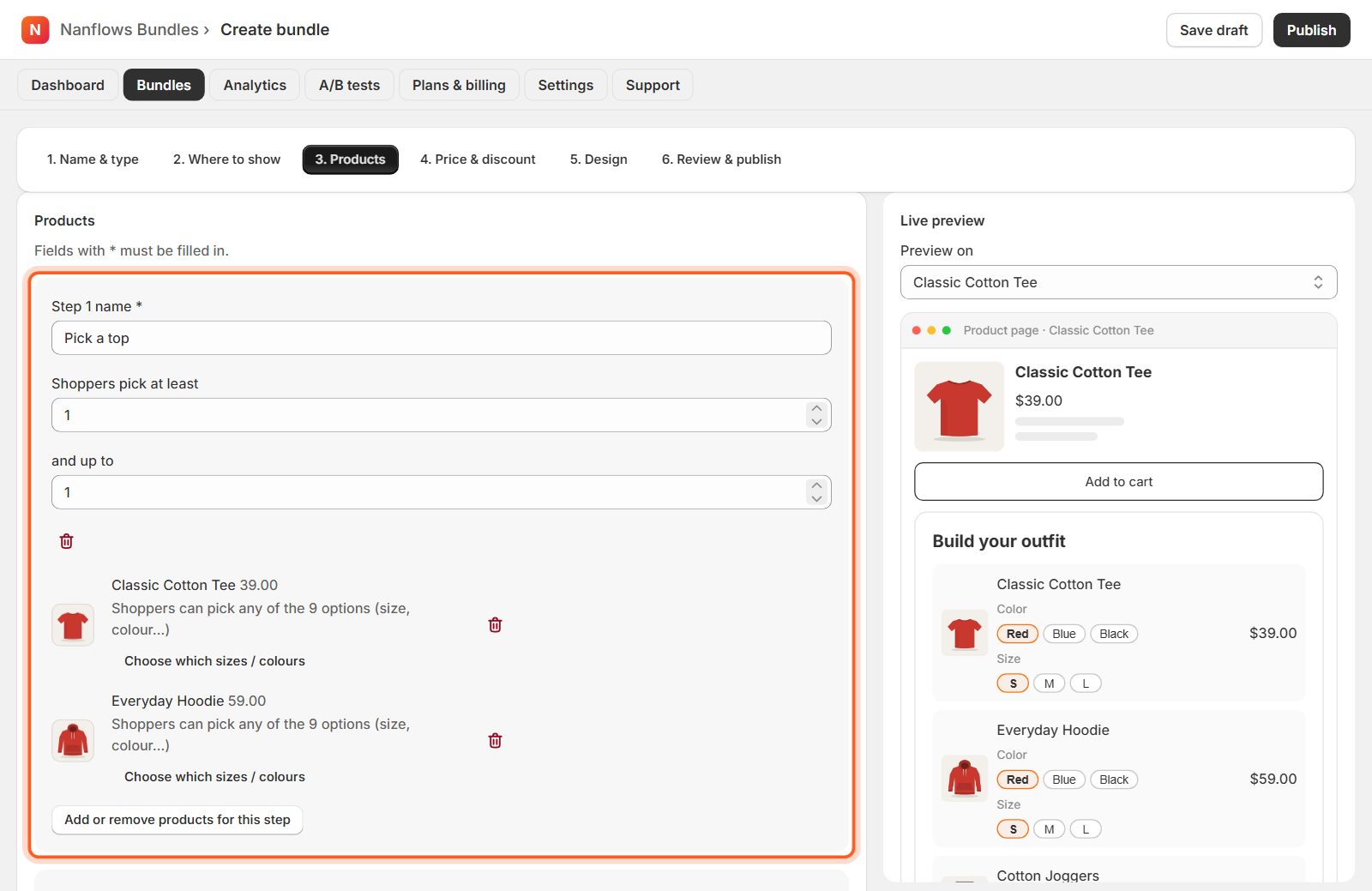Select Red color for Classic Cotton Tee preview
This screenshot has height=891, width=1372.
[1018, 634]
